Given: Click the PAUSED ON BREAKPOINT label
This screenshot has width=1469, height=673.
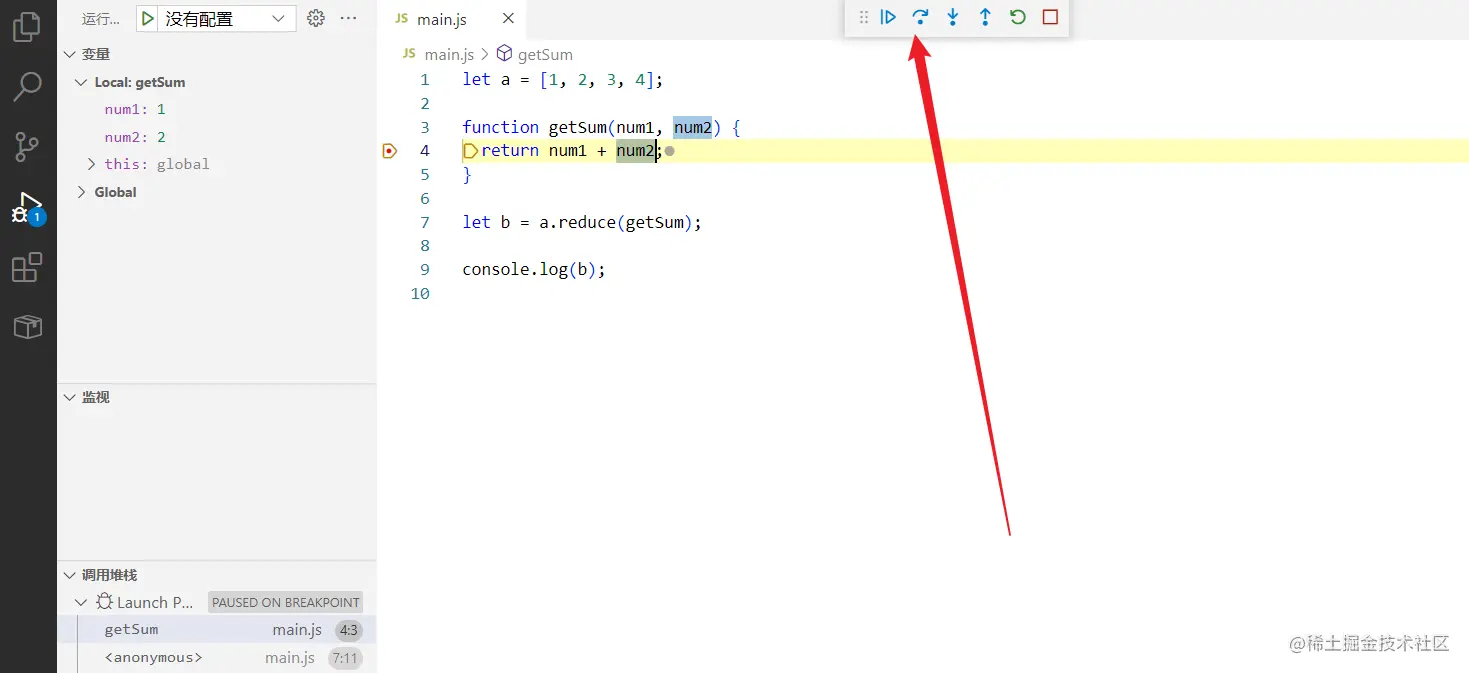Looking at the screenshot, I should [x=286, y=602].
